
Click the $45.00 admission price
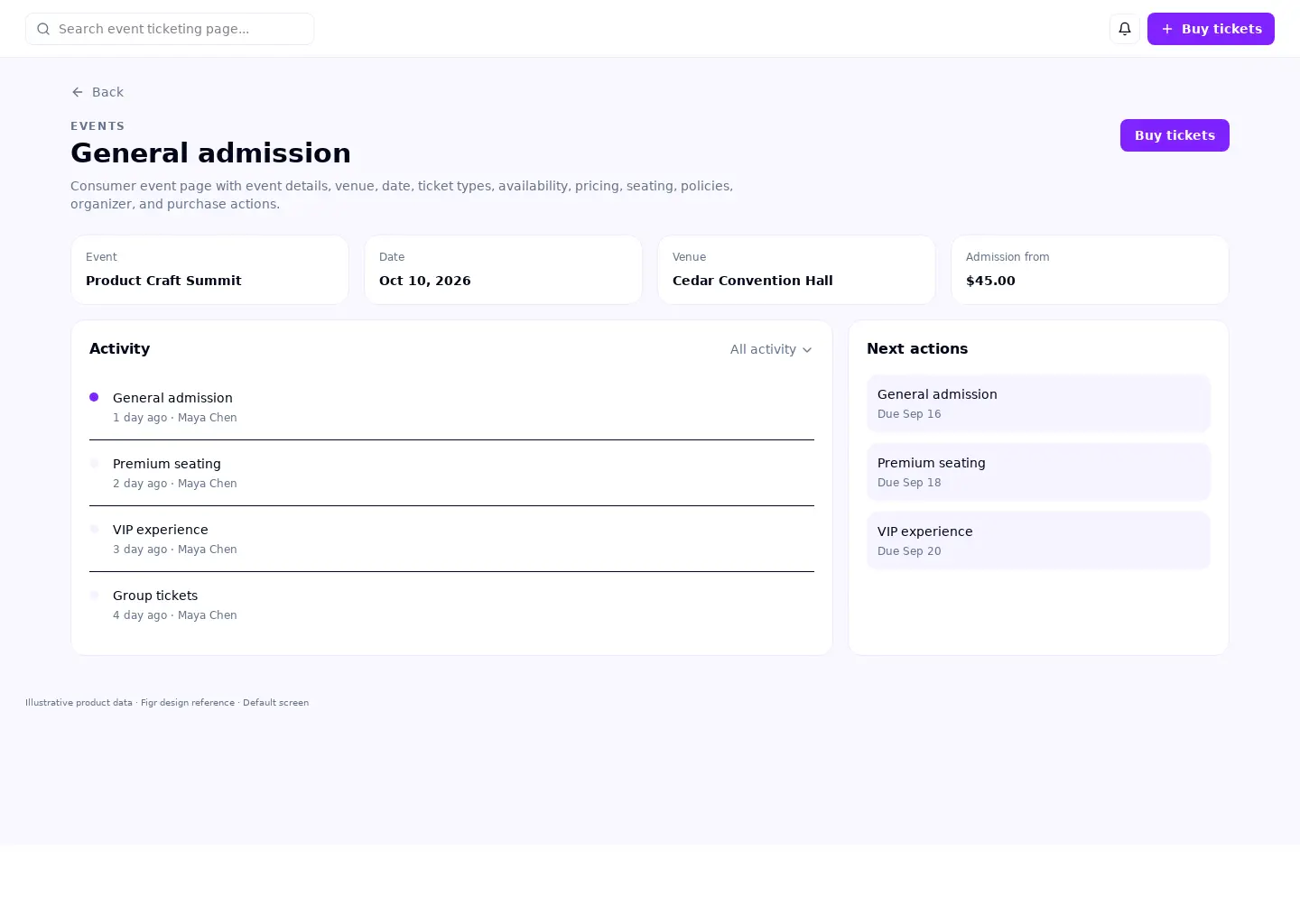click(990, 281)
